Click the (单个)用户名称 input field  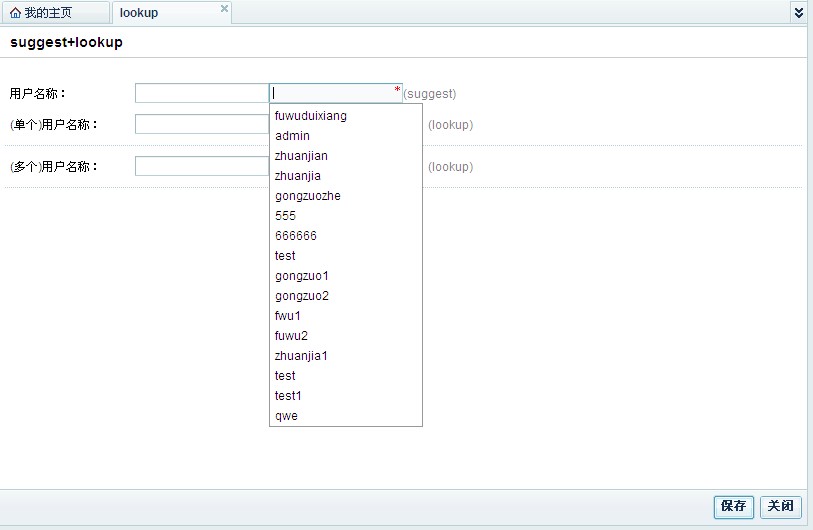pyautogui.click(x=202, y=124)
